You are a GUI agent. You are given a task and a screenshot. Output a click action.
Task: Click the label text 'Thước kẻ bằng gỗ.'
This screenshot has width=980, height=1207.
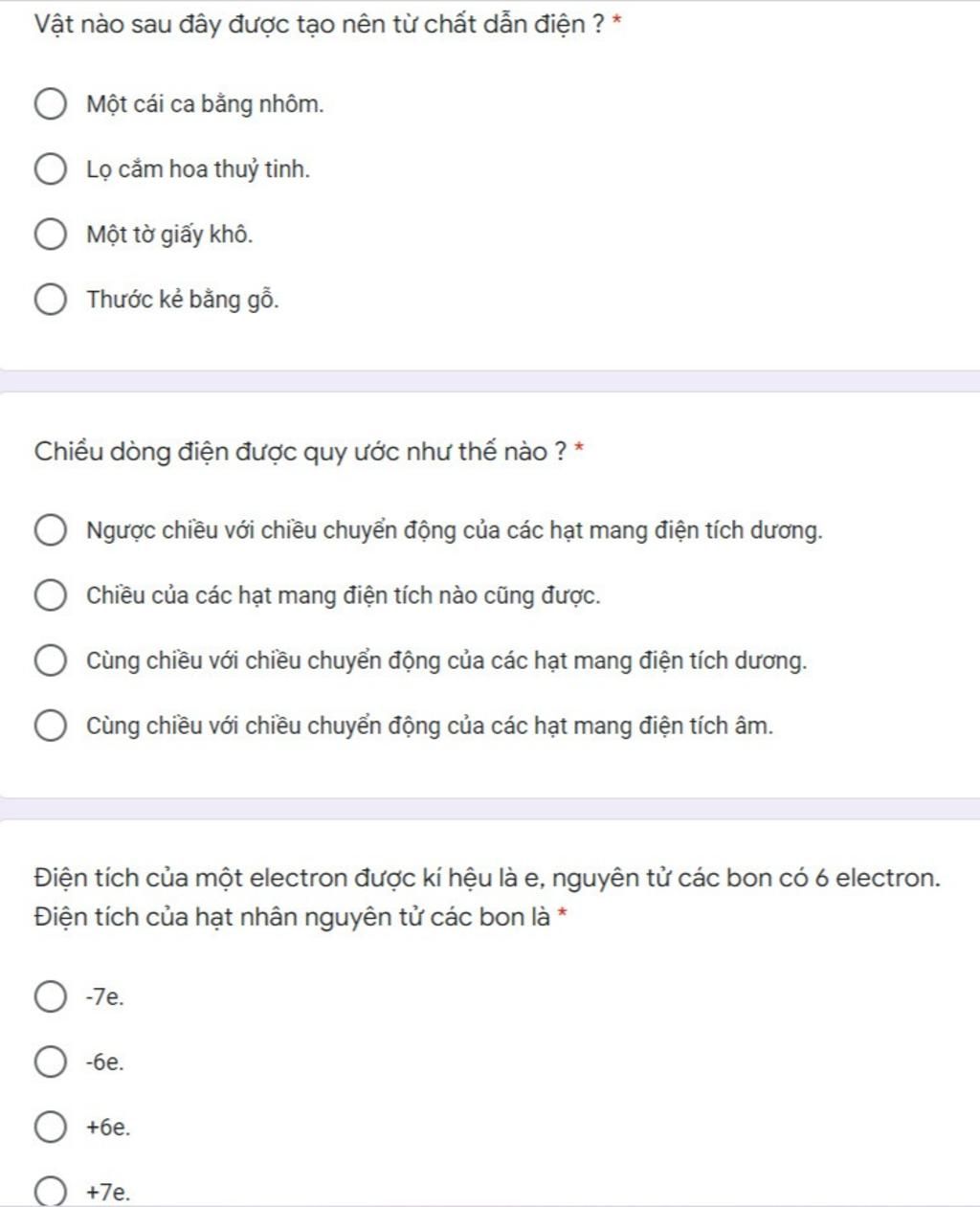click(x=183, y=300)
